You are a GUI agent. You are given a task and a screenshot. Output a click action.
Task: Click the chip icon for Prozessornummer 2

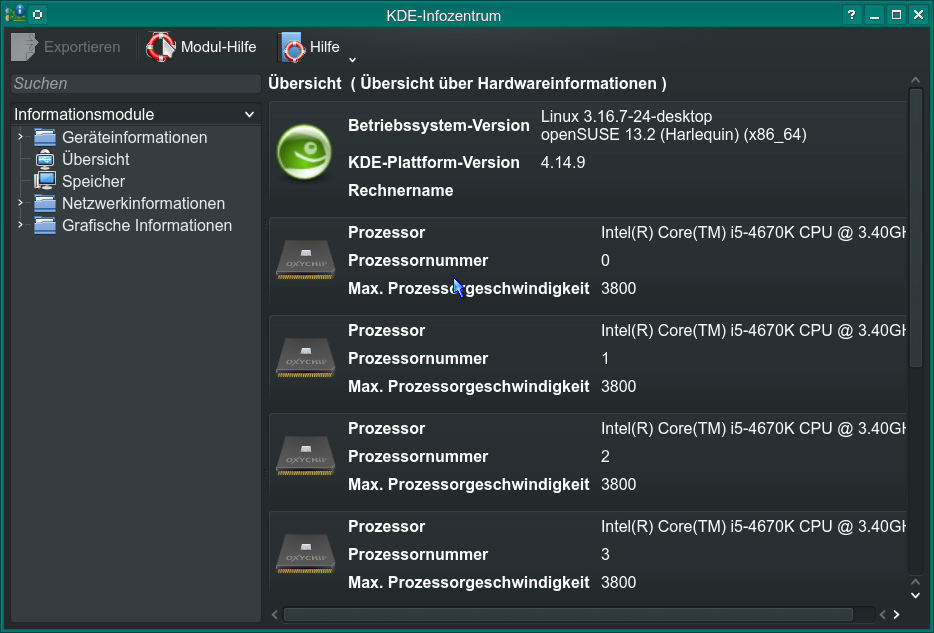[x=305, y=456]
